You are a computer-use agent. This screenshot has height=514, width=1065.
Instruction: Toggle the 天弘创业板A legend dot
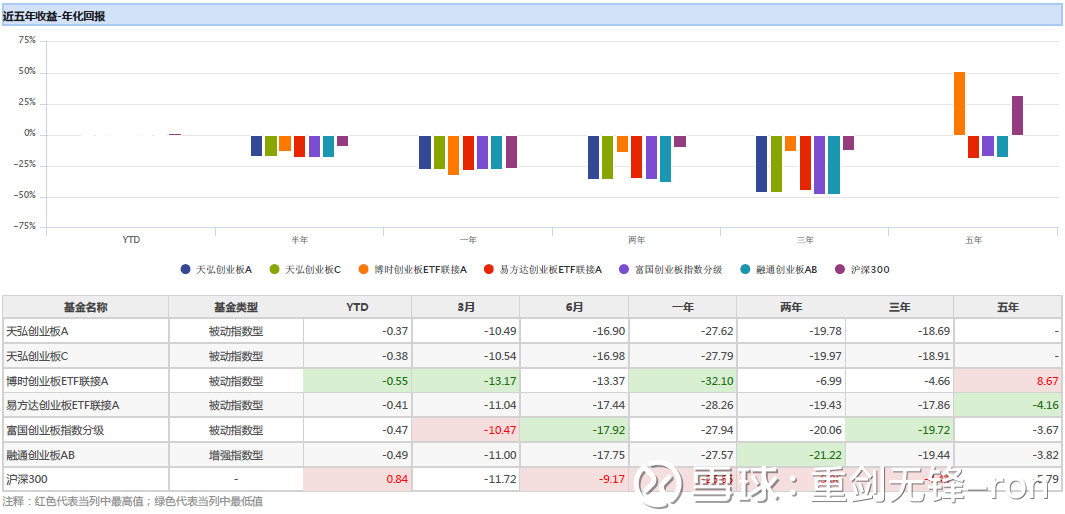point(185,270)
